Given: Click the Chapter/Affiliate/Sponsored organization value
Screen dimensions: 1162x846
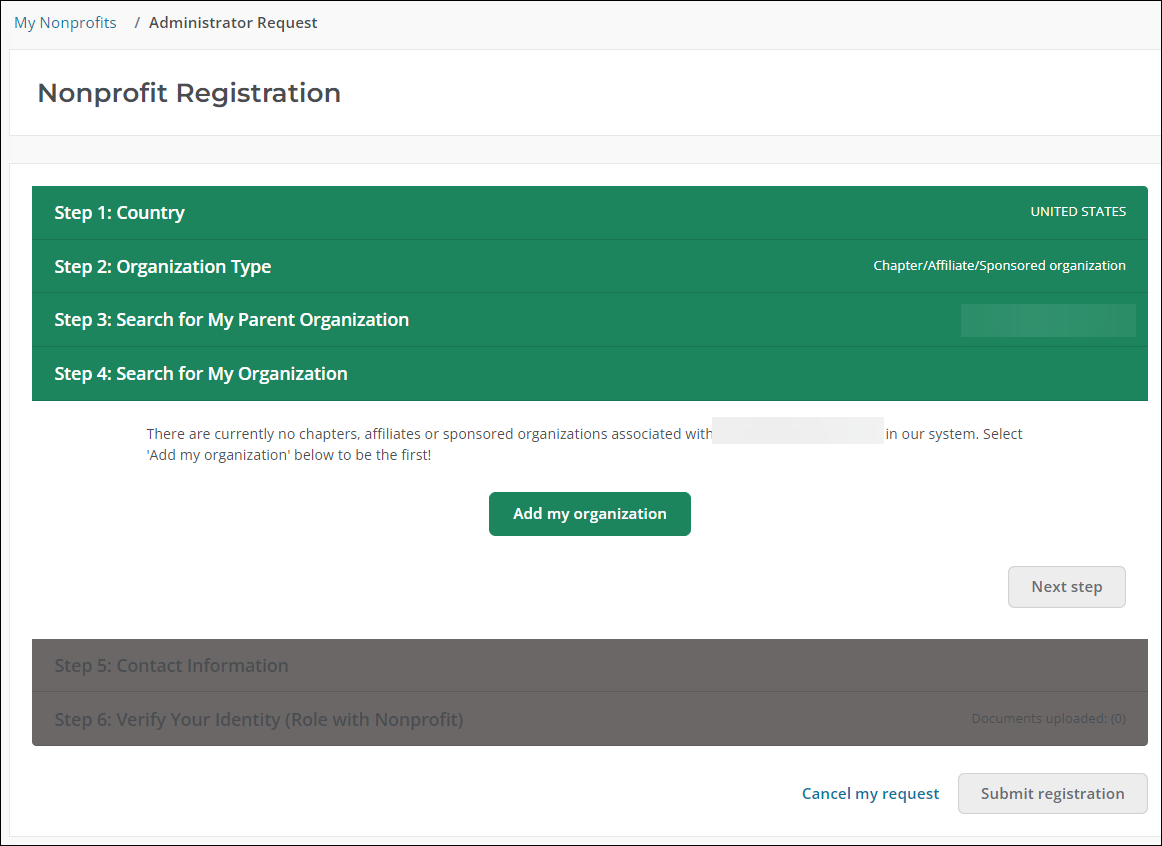Looking at the screenshot, I should tap(999, 266).
